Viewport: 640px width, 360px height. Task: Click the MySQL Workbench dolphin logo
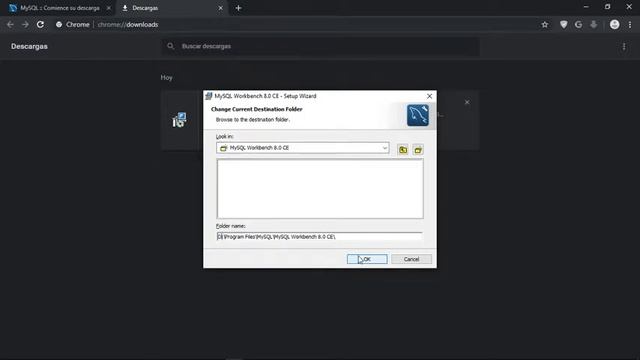pyautogui.click(x=418, y=115)
